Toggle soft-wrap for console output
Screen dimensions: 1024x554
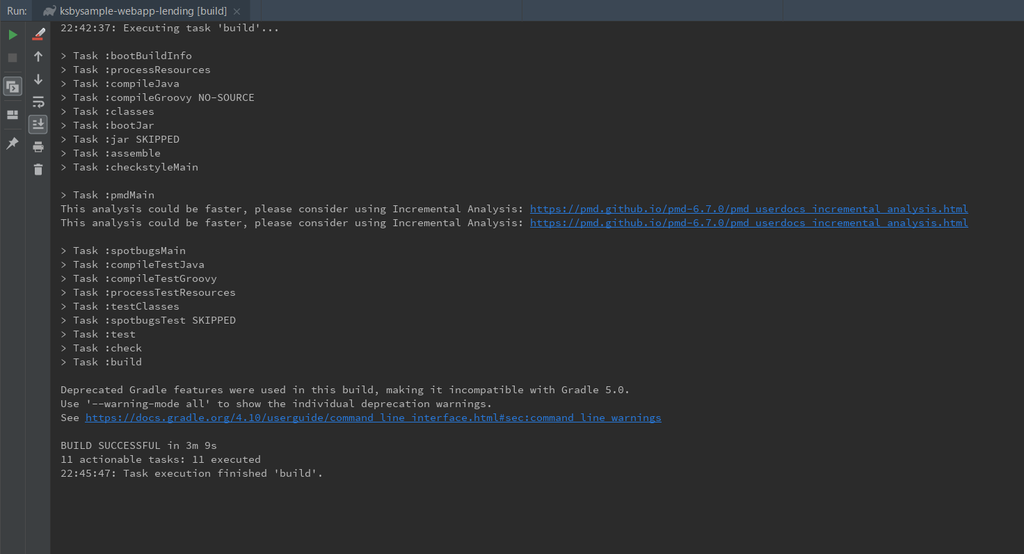[x=39, y=102]
